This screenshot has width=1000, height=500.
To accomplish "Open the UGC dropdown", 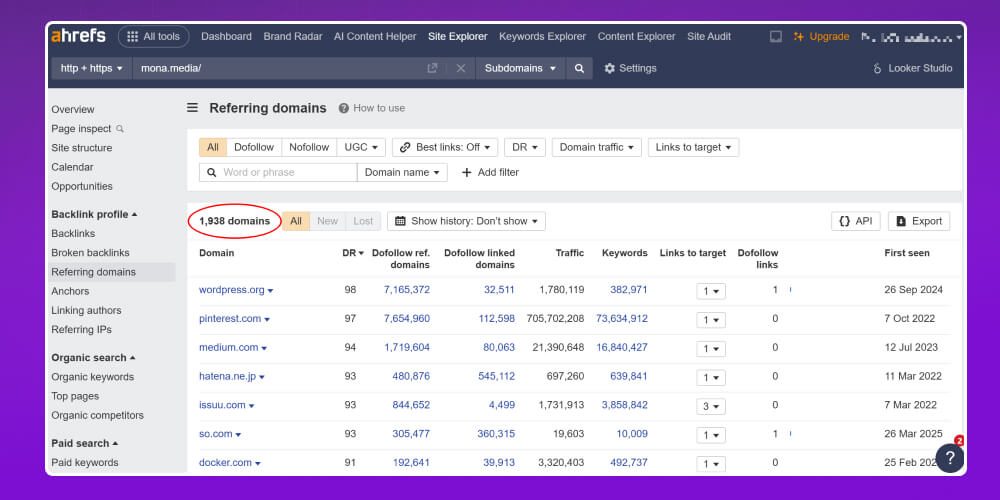I will point(361,147).
